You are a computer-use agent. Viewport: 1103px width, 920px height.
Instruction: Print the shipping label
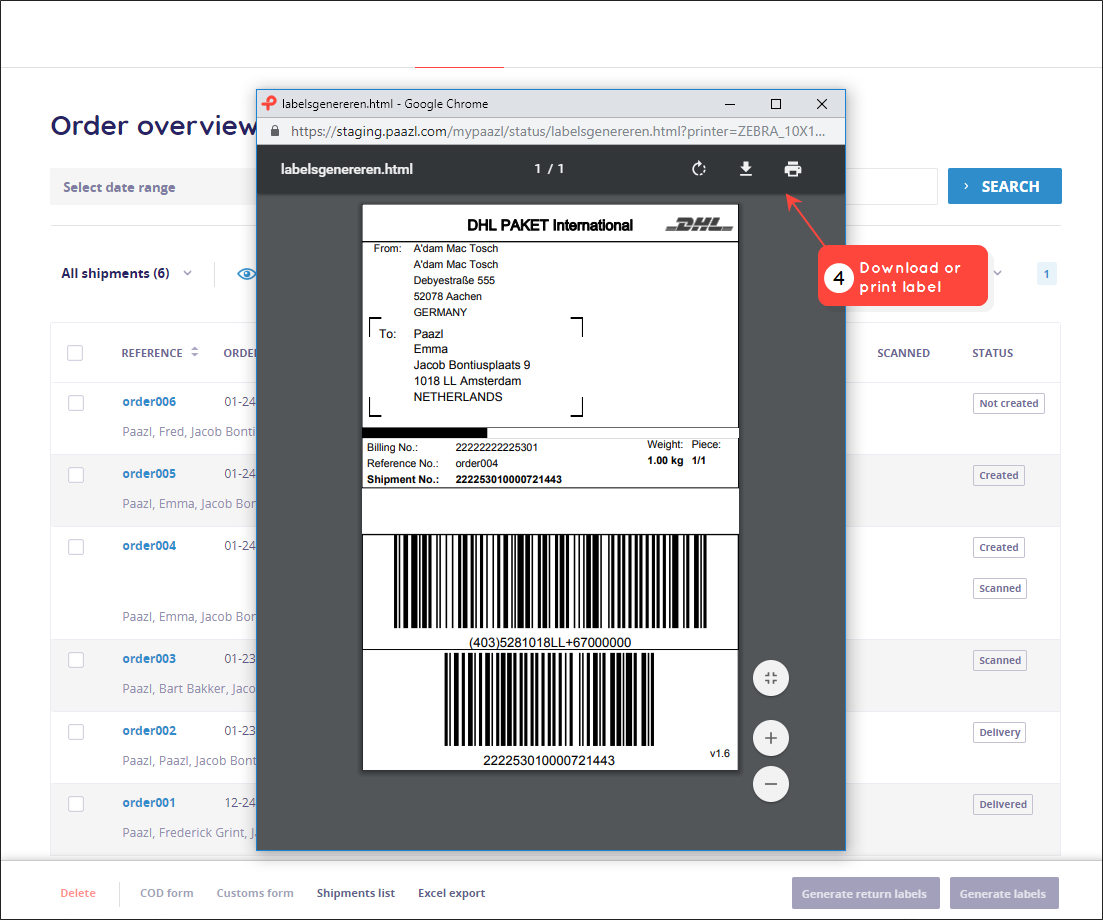(x=793, y=169)
